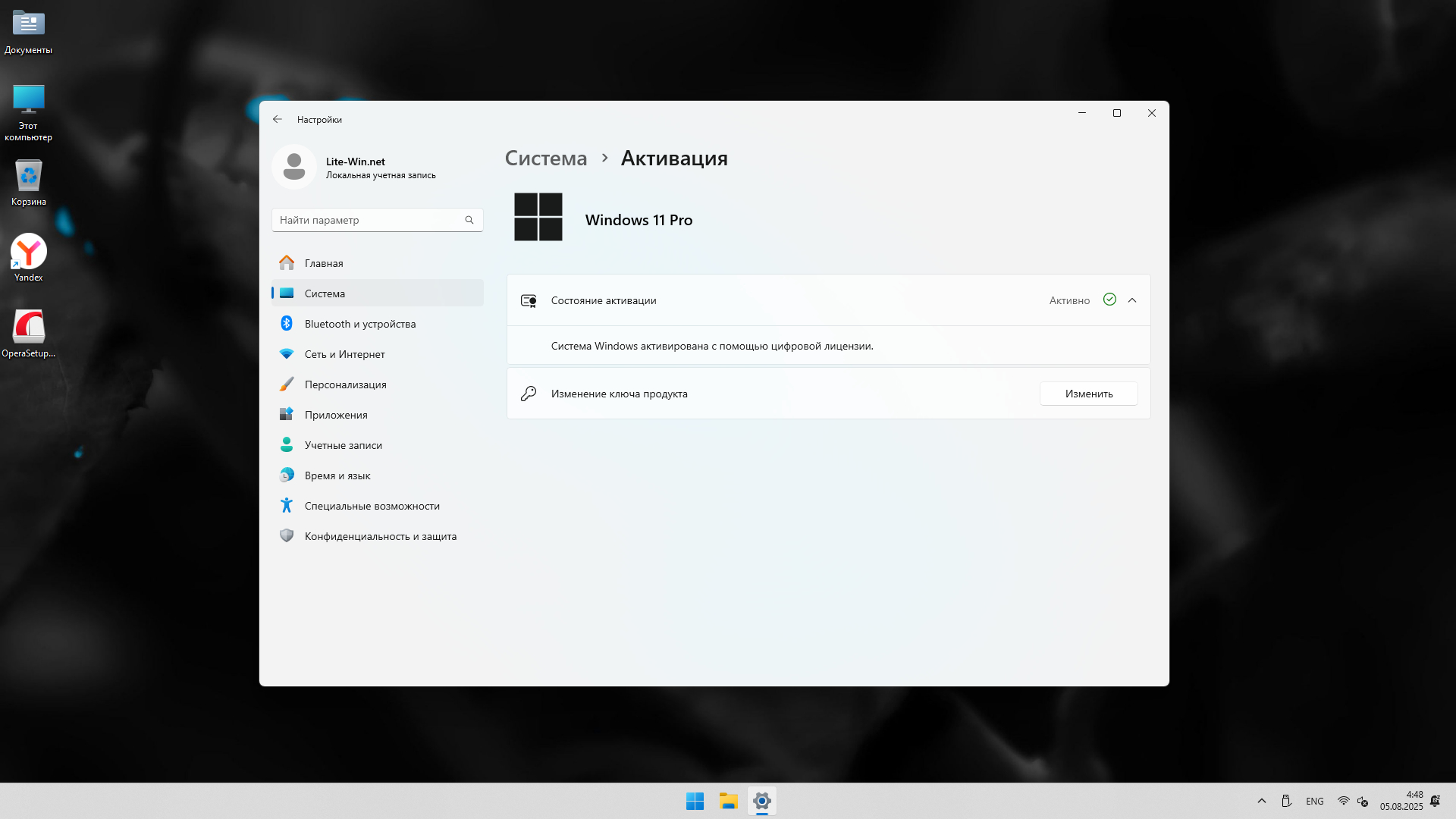Open Учетные записи in sidebar
Image resolution: width=1456 pixels, height=819 pixels.
pyautogui.click(x=343, y=445)
